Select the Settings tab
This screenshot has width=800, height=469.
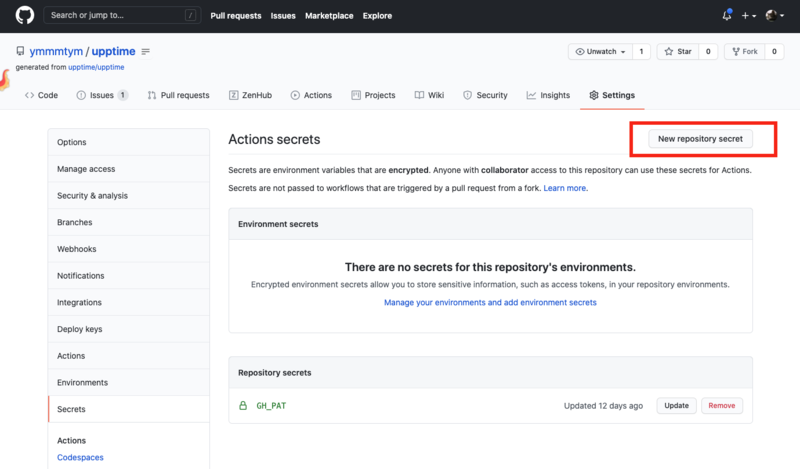(x=612, y=95)
